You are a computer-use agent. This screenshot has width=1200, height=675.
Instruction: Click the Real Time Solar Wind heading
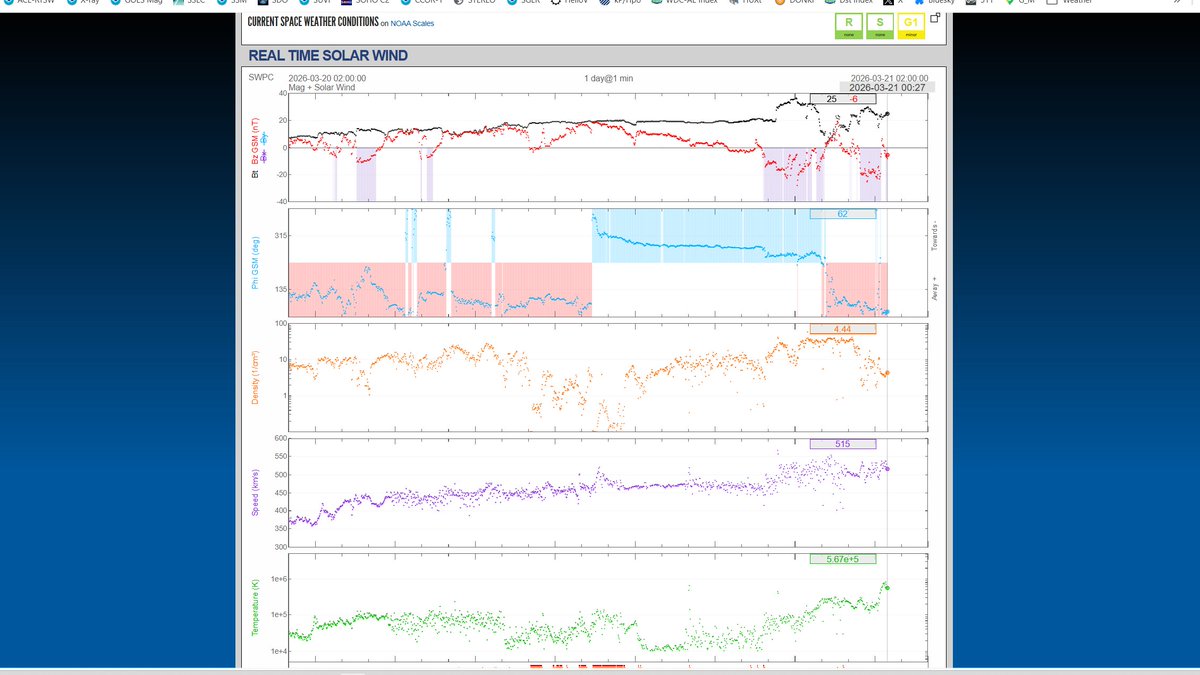click(x=328, y=56)
